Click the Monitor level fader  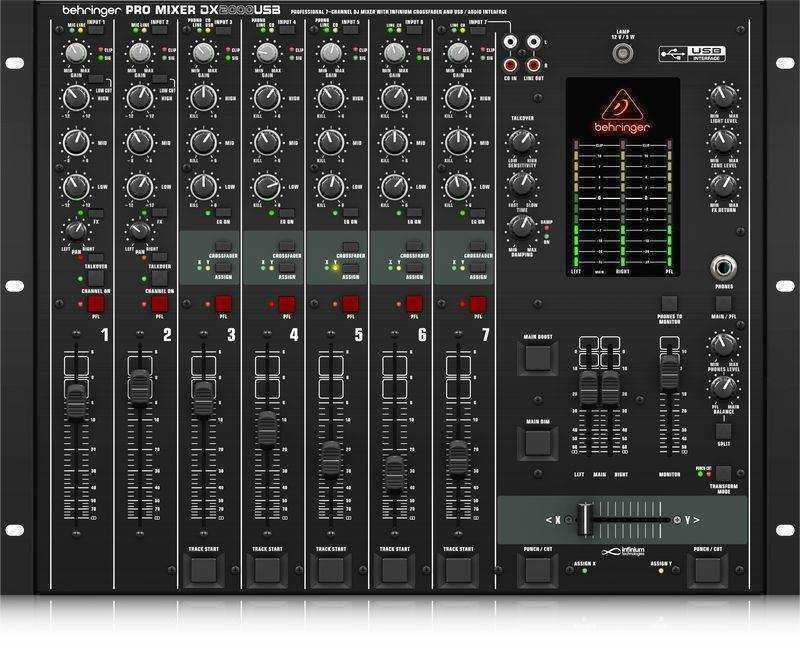coord(669,371)
